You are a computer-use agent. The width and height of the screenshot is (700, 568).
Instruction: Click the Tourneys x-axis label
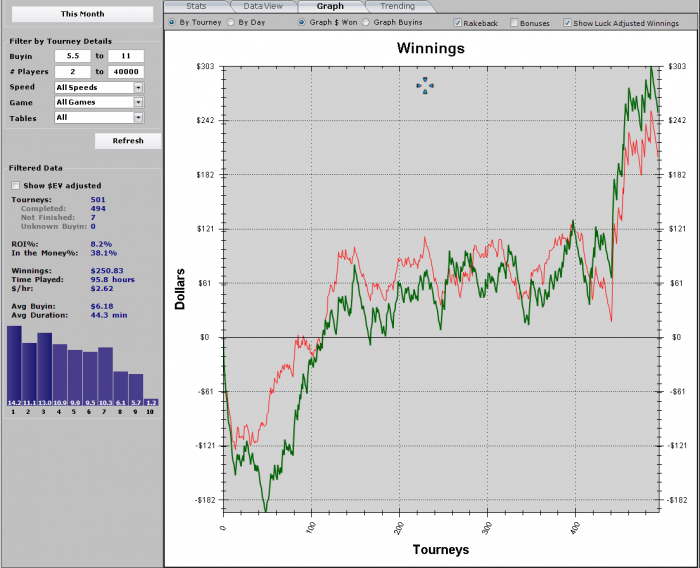(441, 549)
